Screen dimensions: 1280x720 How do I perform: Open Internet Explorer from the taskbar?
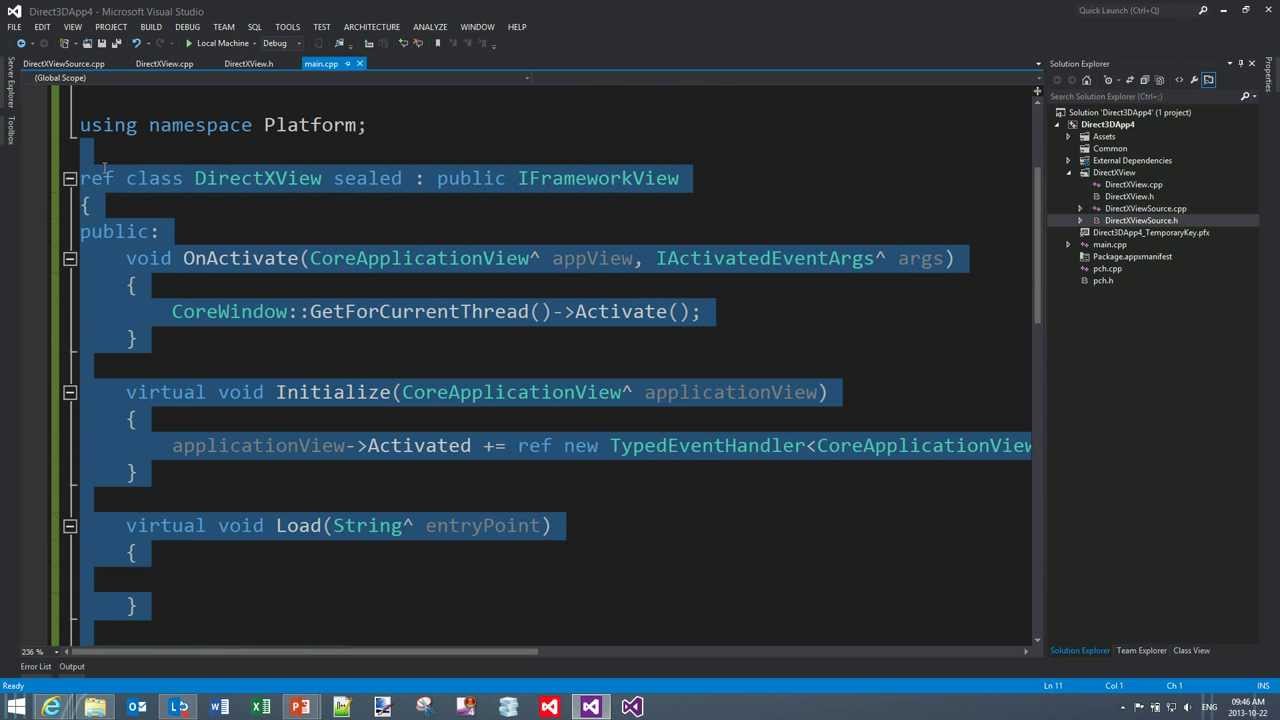52,707
